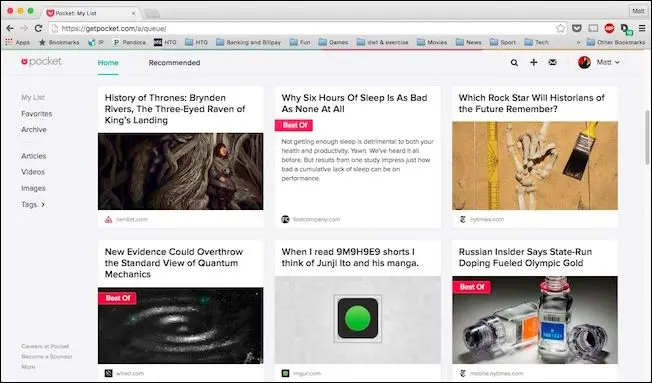
Task: Click the Pocket extension icon in toolbar
Action: coord(577,28)
